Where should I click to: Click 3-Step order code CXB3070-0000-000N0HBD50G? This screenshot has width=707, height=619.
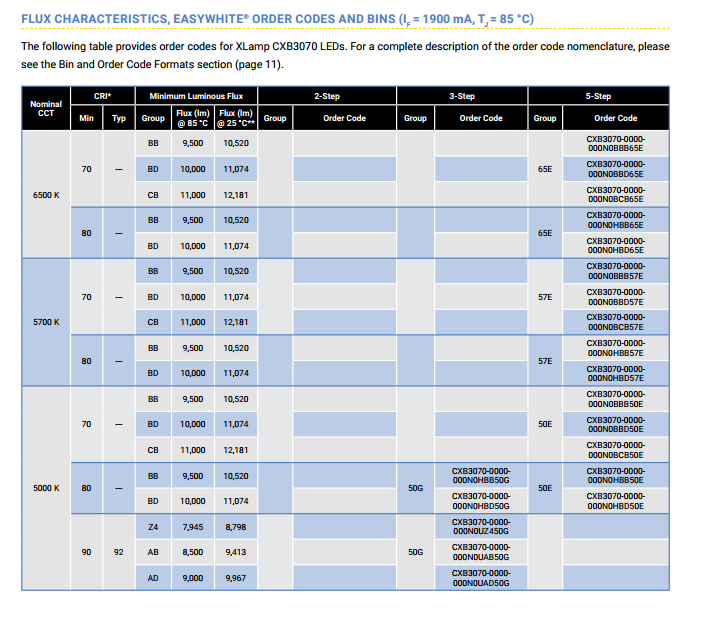[x=481, y=501]
